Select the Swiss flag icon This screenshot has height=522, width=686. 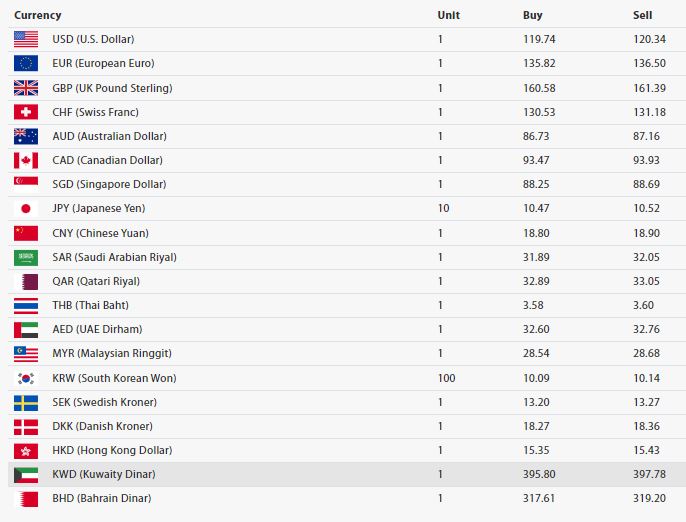tap(26, 112)
